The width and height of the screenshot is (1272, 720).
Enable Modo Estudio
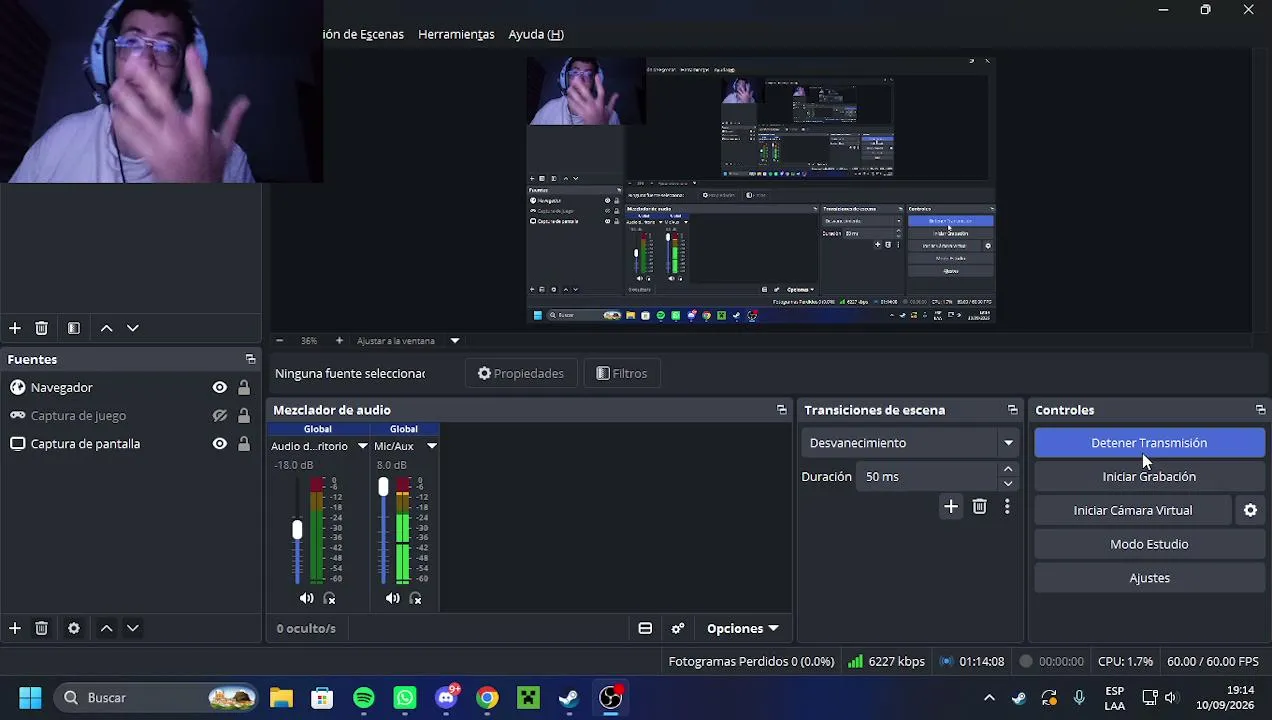click(1149, 544)
